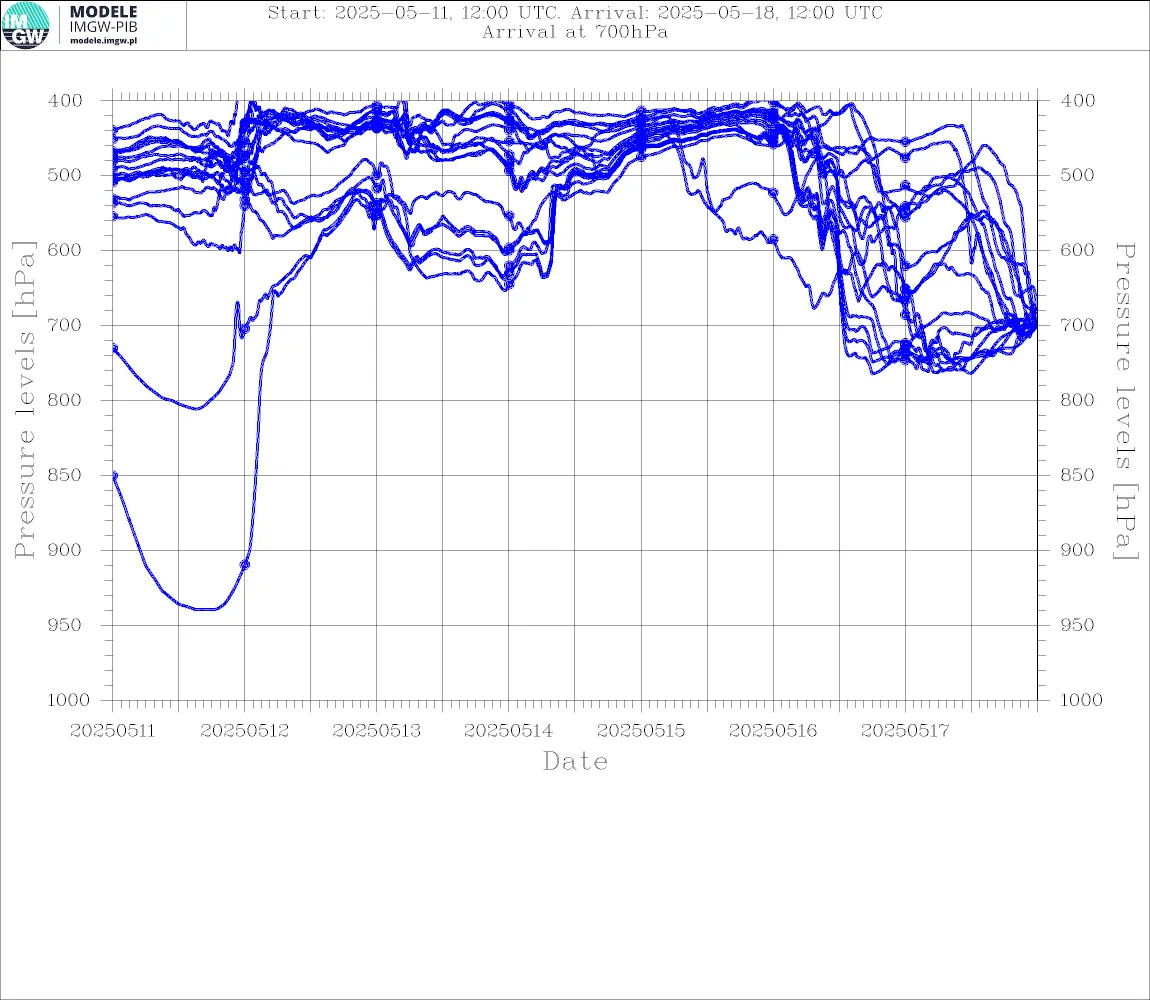Click the date label 20250511
Screen dimensions: 1150x1000
pos(113,731)
